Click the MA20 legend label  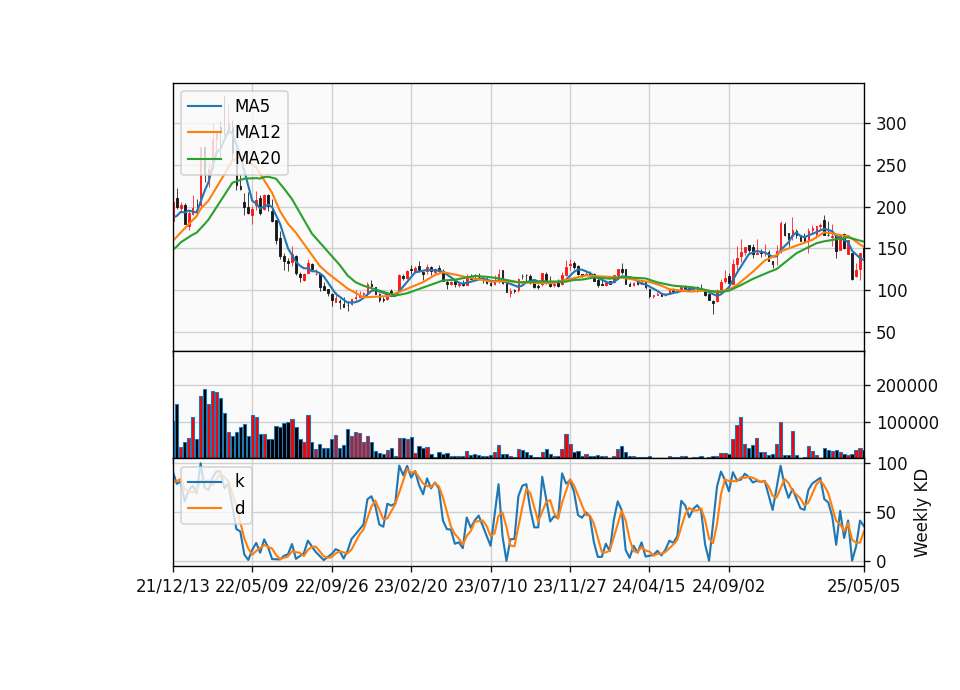coord(258,158)
